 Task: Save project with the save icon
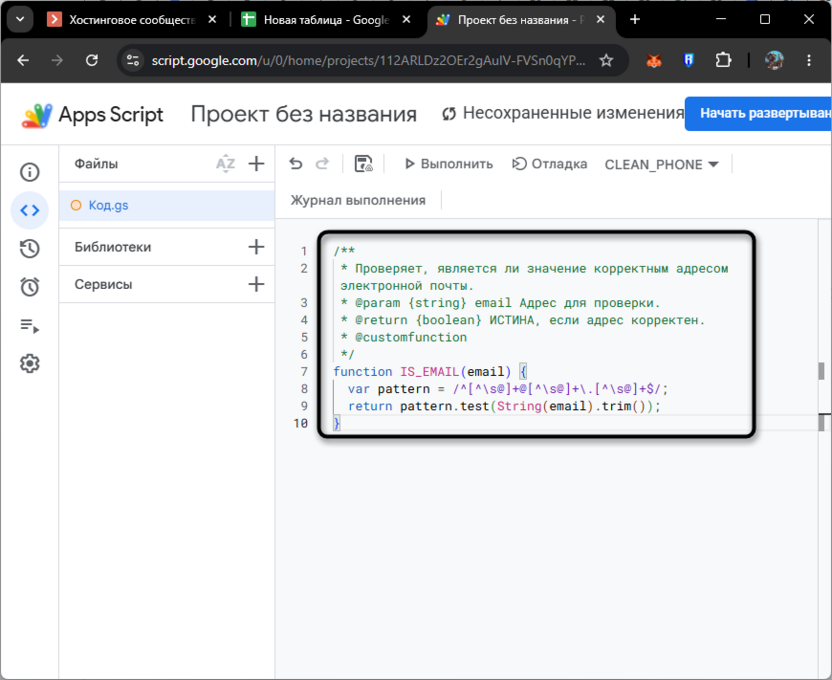pyautogui.click(x=363, y=164)
